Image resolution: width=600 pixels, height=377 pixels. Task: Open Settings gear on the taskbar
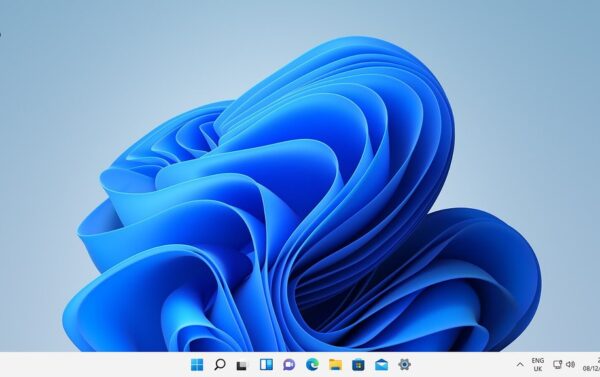pos(404,364)
